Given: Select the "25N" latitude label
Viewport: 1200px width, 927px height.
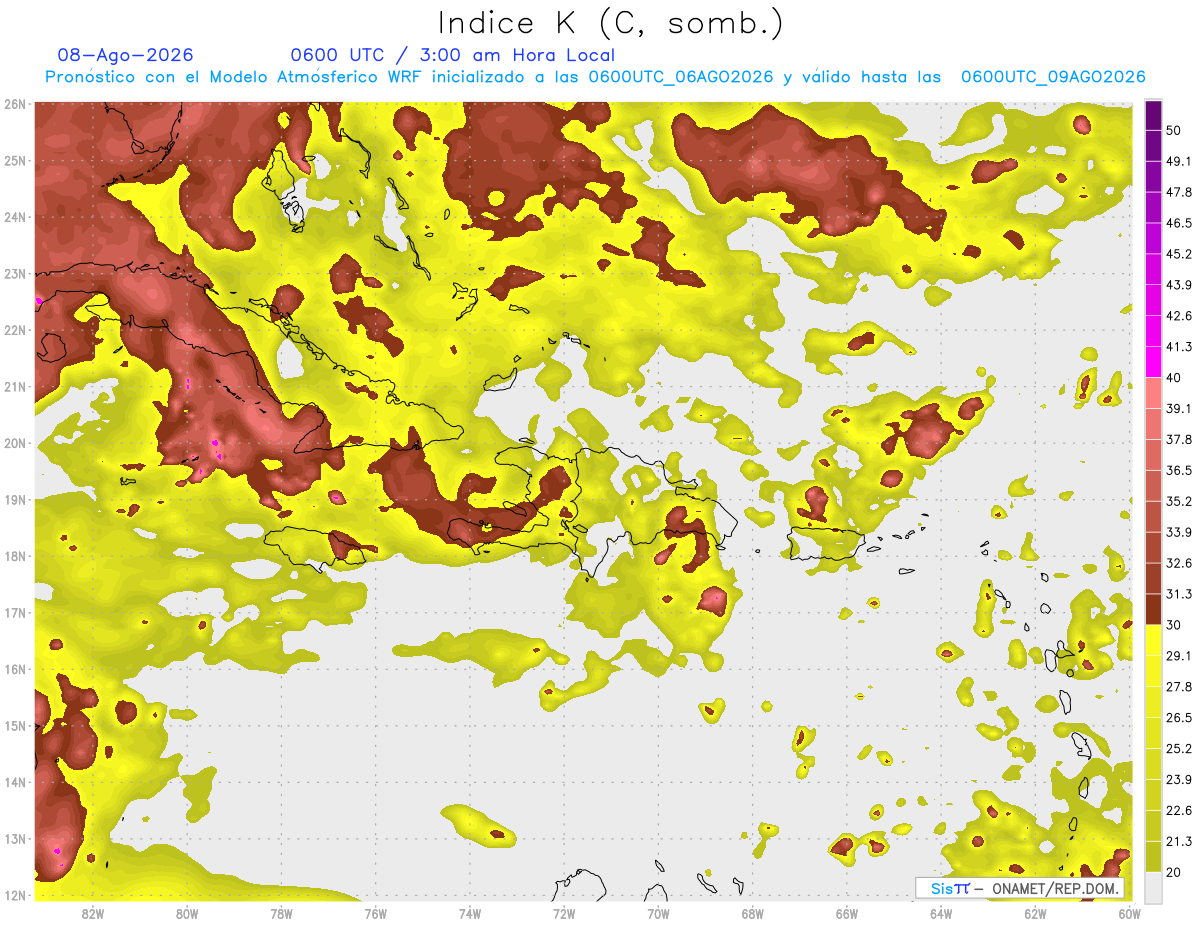Looking at the screenshot, I should click(15, 161).
